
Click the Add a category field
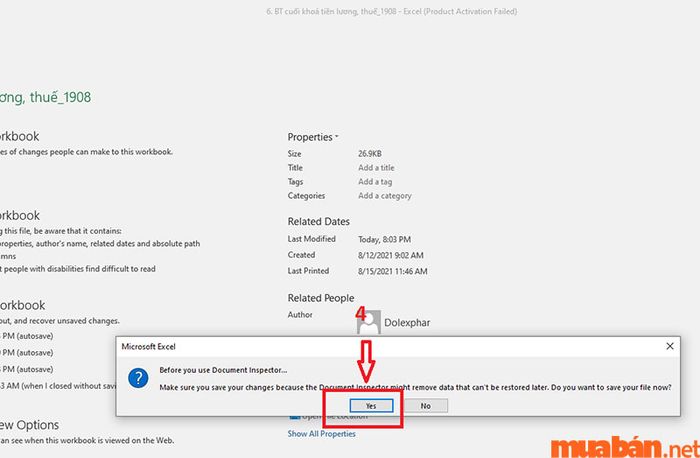tap(385, 196)
